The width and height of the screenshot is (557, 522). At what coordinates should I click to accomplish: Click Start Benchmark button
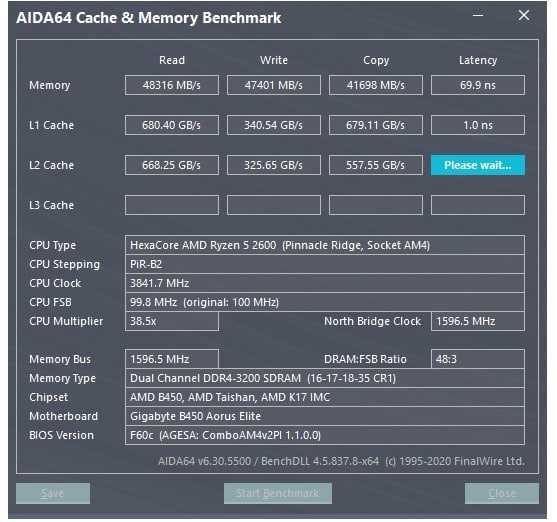coord(278,493)
